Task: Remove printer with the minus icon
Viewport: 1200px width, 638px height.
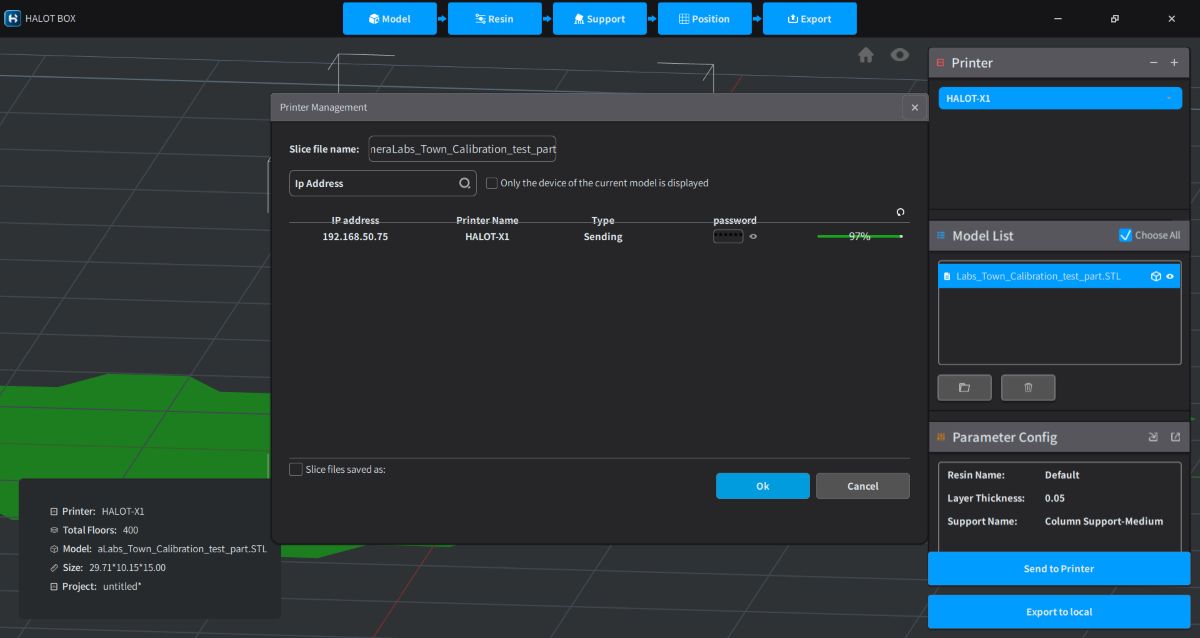Action: [x=1153, y=63]
